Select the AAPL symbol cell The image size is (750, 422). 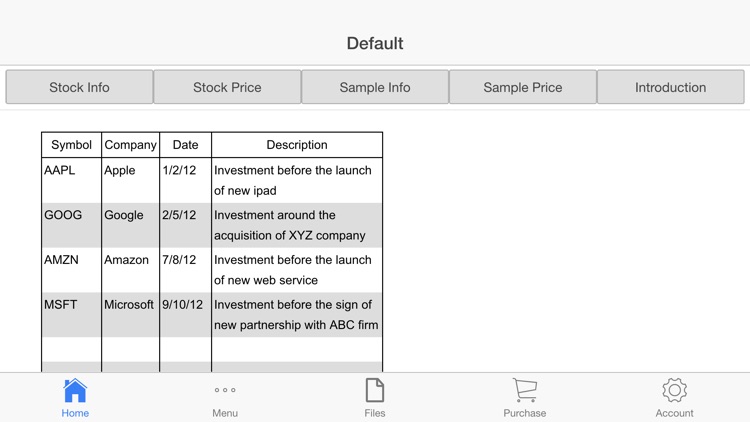[x=71, y=180]
